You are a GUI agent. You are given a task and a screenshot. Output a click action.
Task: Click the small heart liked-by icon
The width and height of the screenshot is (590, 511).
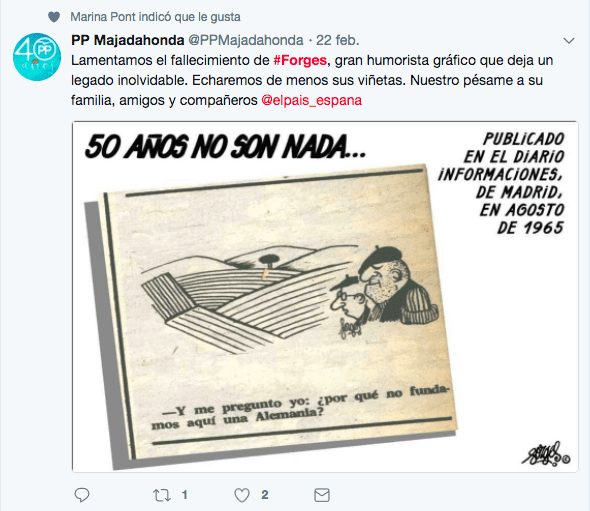click(x=54, y=17)
